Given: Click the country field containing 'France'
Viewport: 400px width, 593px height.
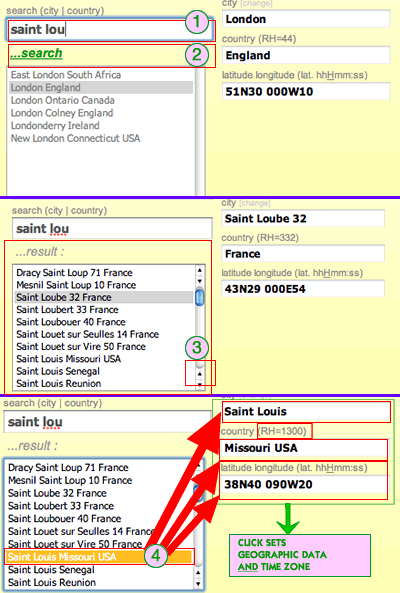Looking at the screenshot, I should coord(303,253).
